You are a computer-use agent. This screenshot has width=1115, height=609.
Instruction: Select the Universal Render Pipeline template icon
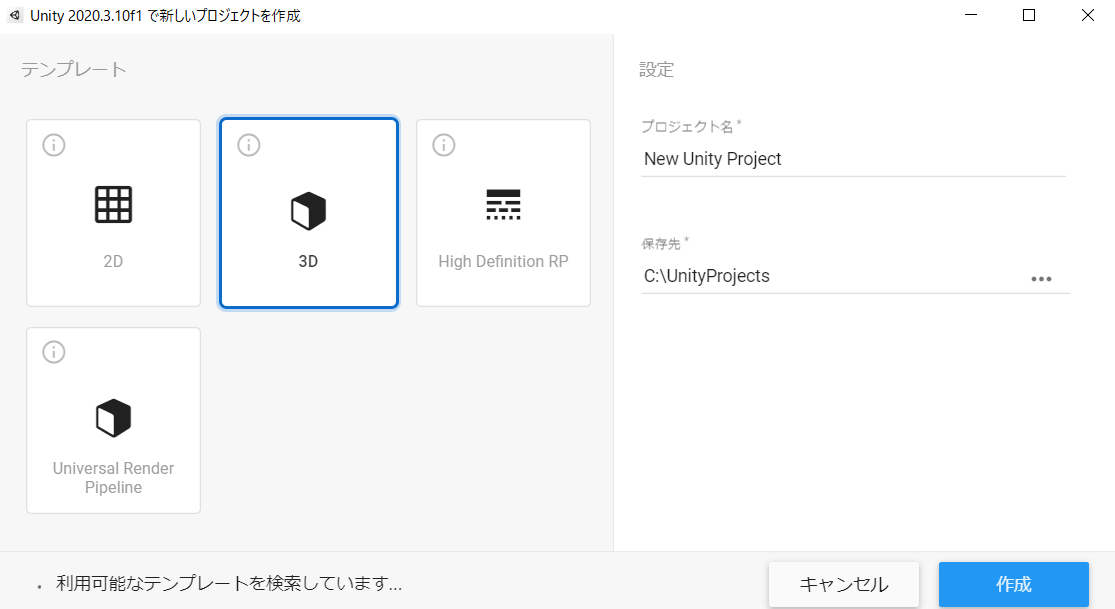point(113,417)
